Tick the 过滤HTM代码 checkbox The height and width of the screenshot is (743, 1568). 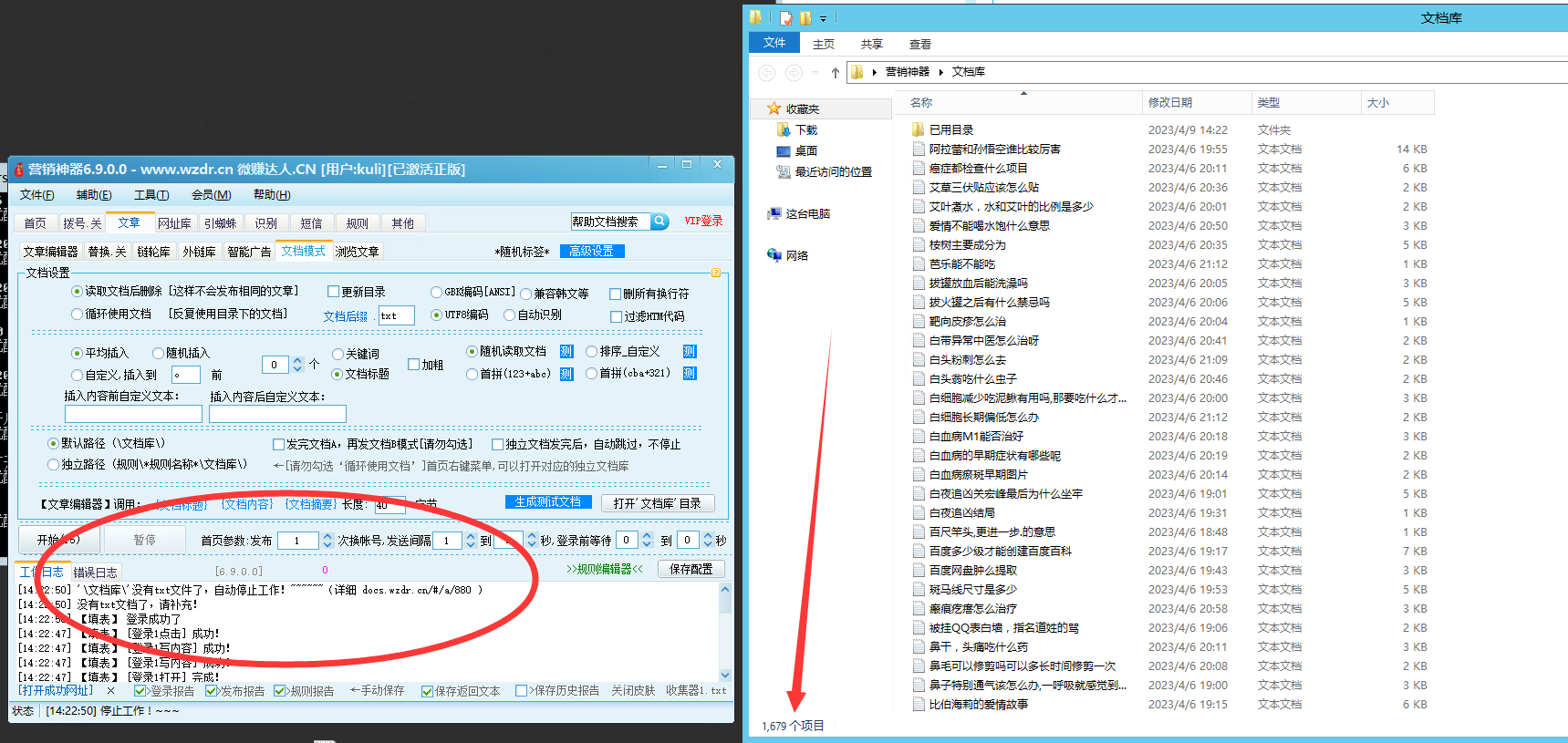[616, 317]
